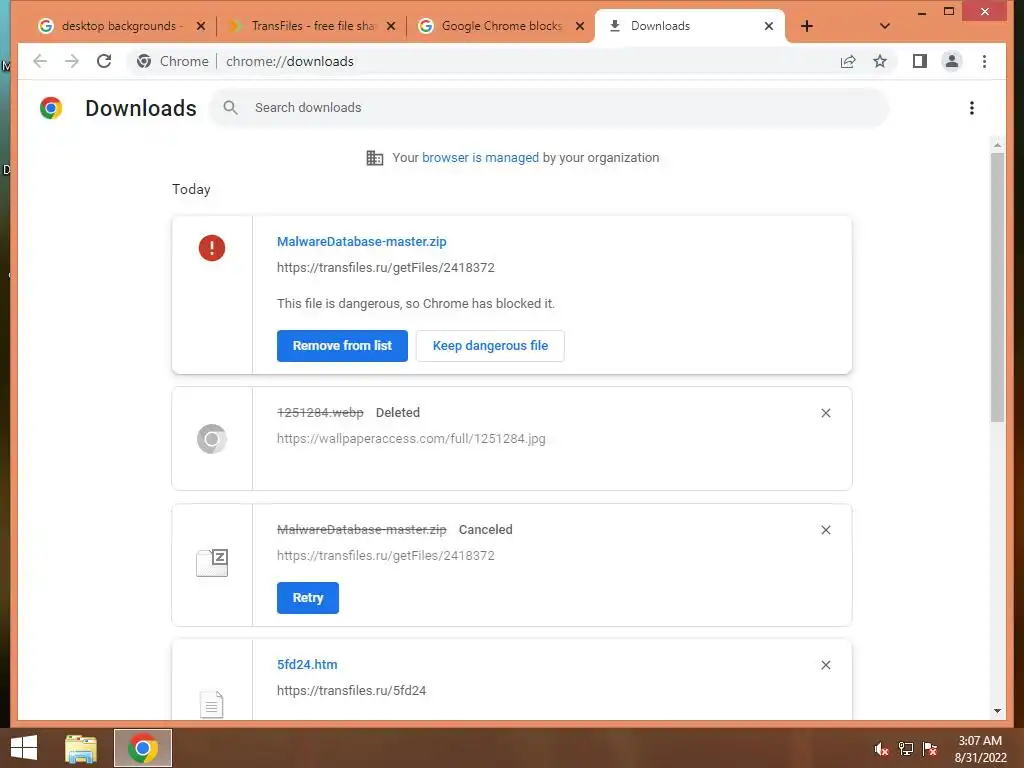The width and height of the screenshot is (1024, 768).
Task: Click the zip file icon for canceled download
Action: 212,562
